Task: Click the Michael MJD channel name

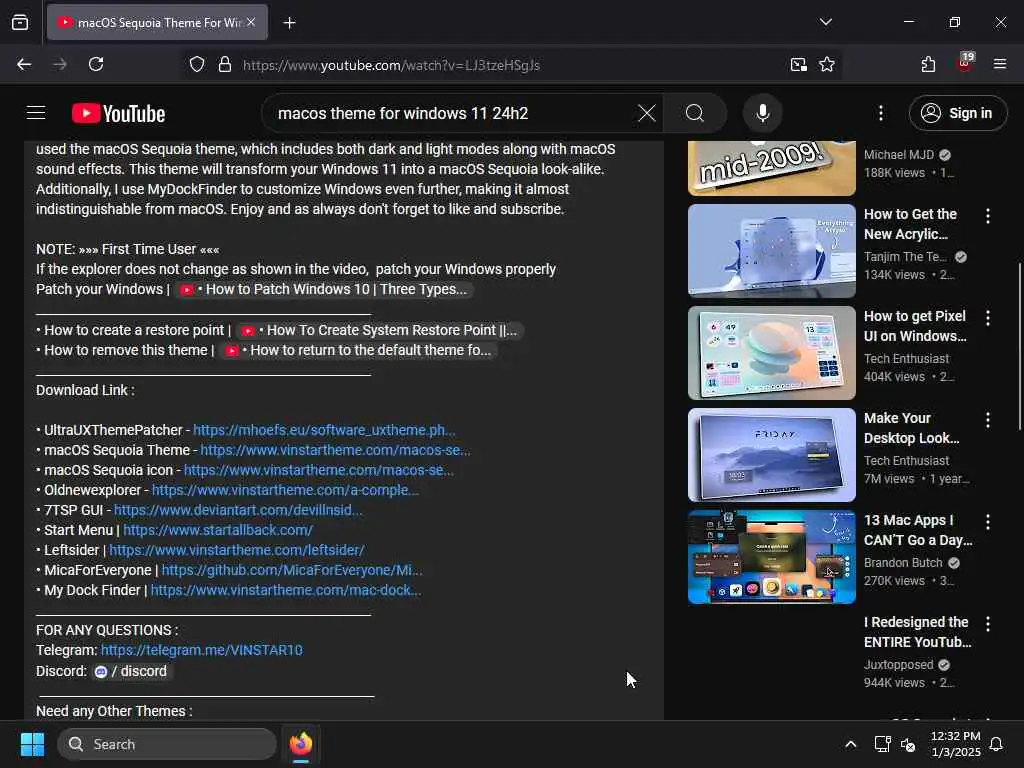Action: 899,155
